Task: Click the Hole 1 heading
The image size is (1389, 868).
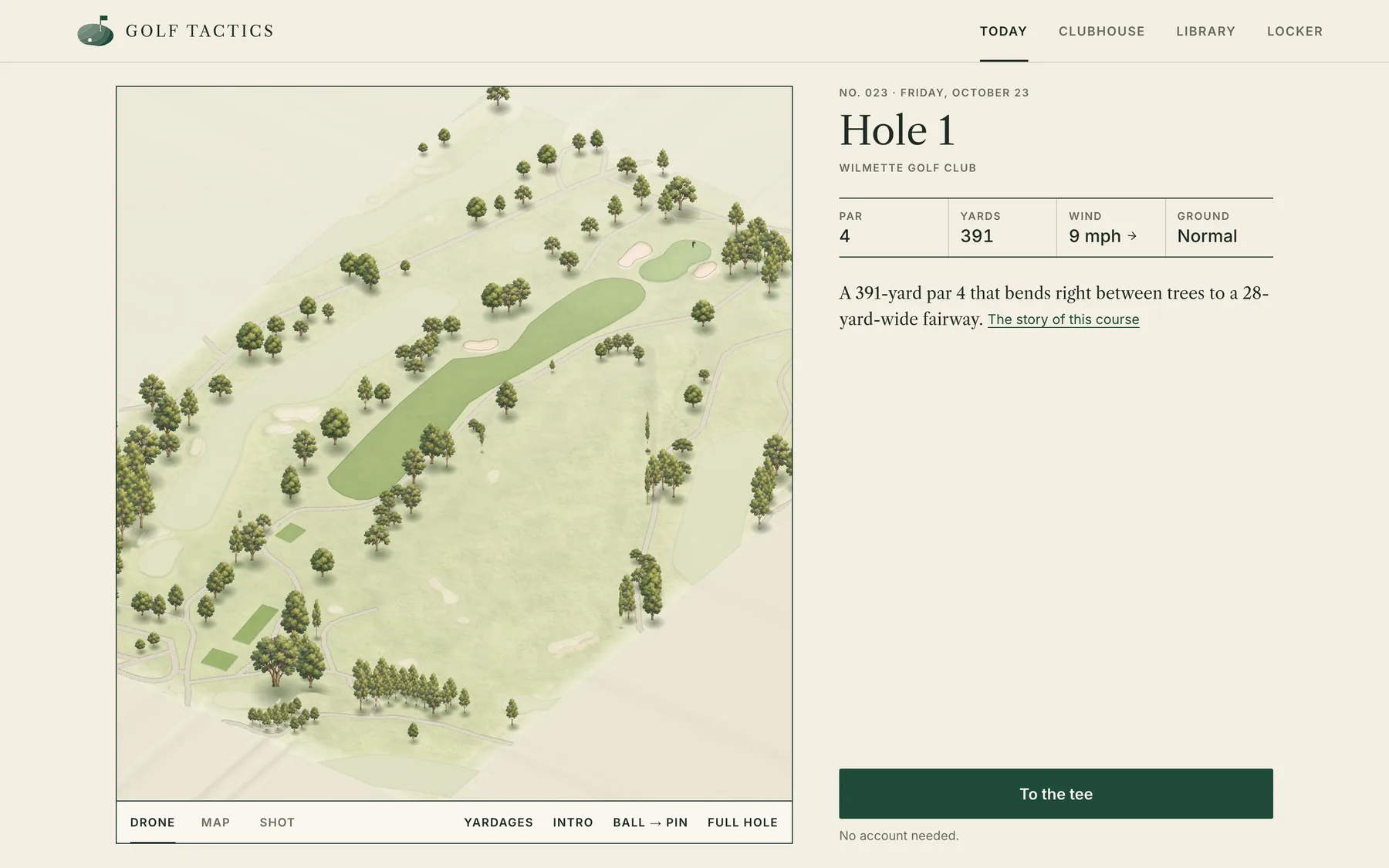Action: click(897, 130)
